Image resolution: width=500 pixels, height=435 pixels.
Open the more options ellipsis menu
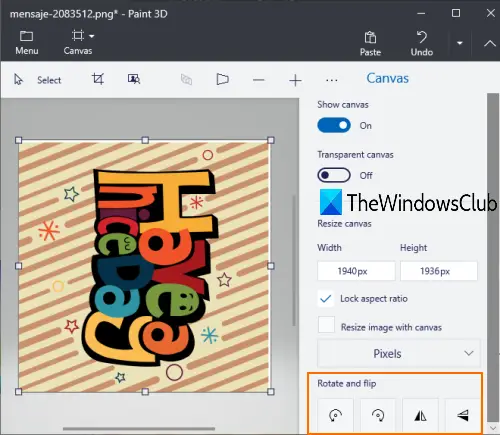click(332, 80)
